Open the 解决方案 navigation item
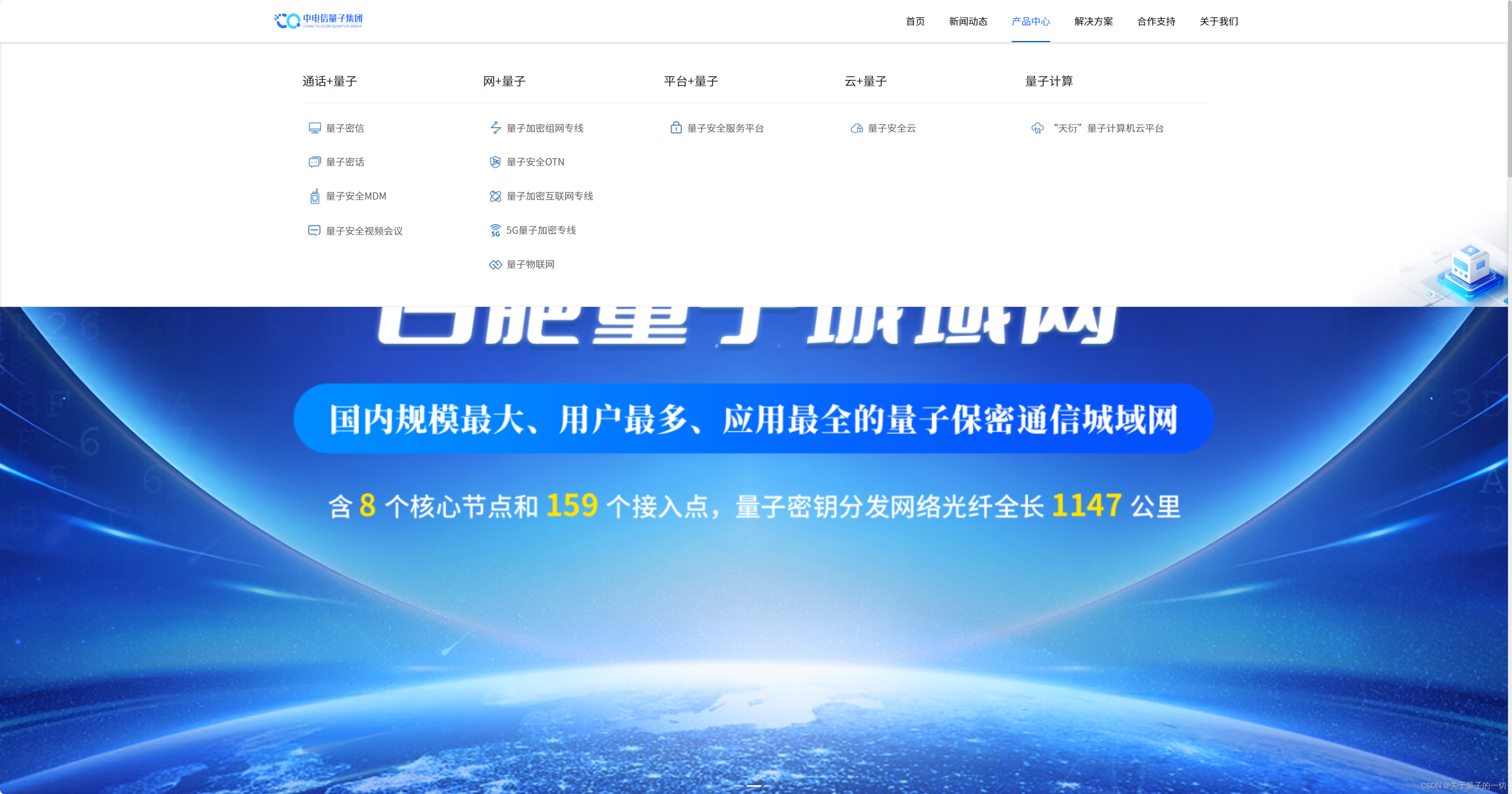 click(x=1093, y=22)
